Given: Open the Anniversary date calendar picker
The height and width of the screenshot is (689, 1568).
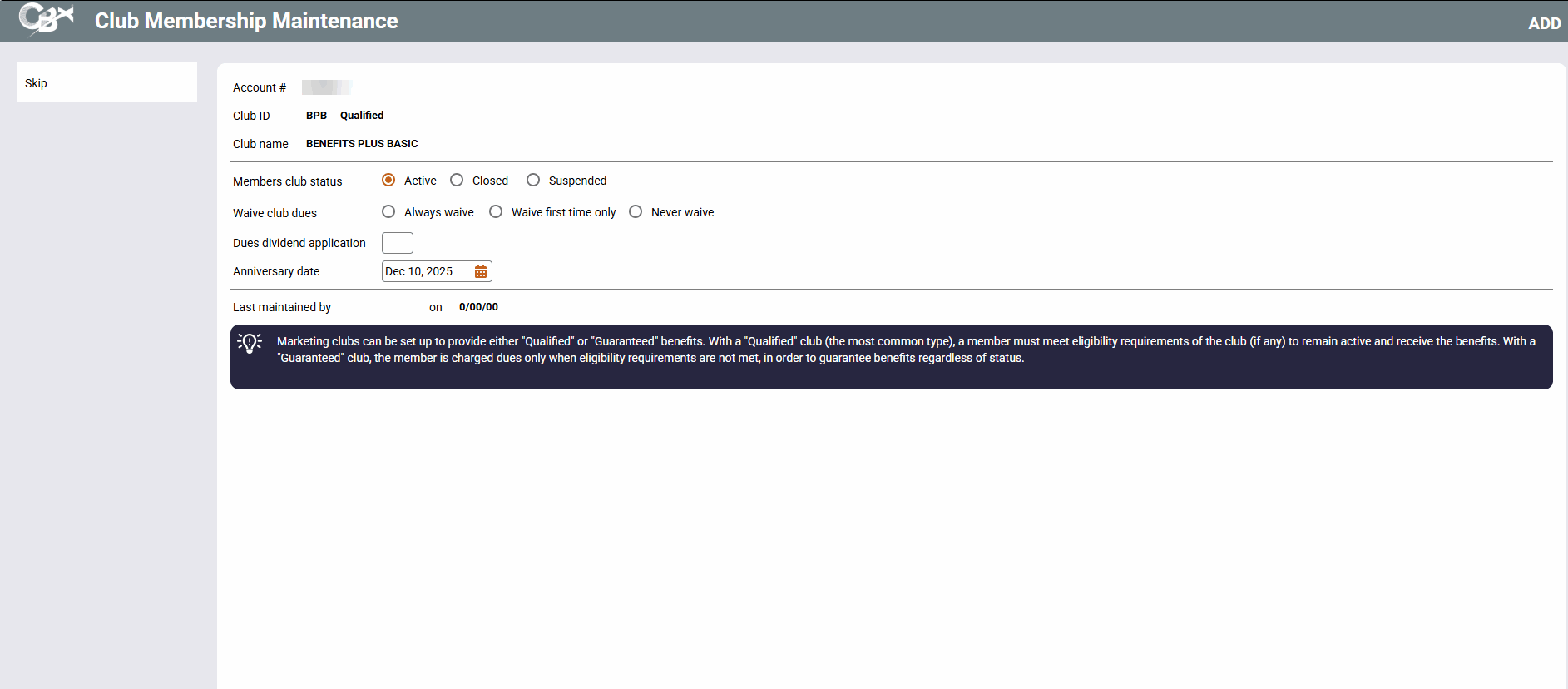Looking at the screenshot, I should tap(481, 272).
